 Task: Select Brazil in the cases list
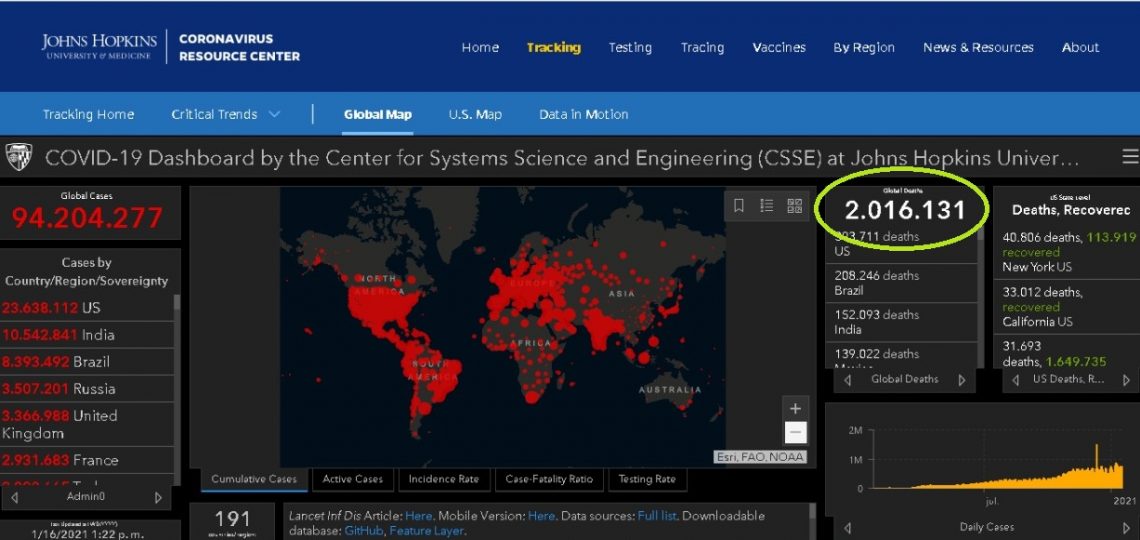point(87,361)
